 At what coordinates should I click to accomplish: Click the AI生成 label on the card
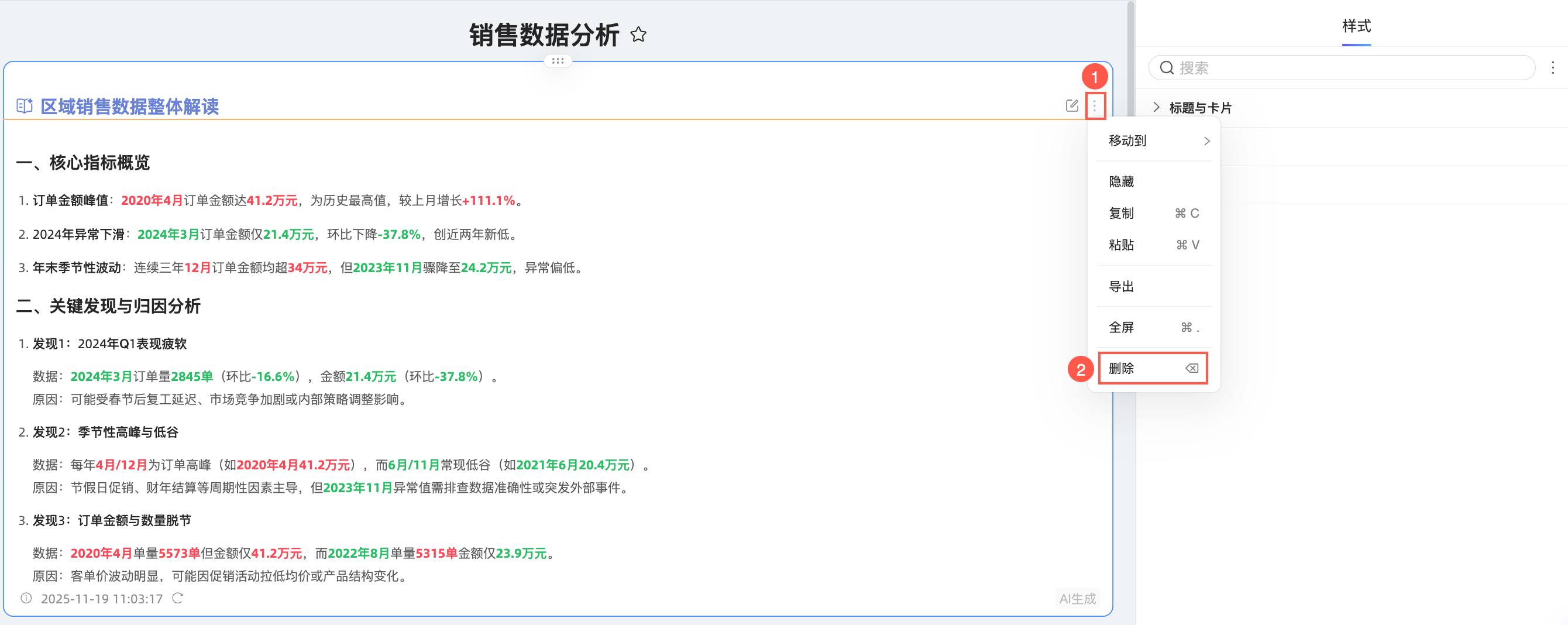(1077, 599)
